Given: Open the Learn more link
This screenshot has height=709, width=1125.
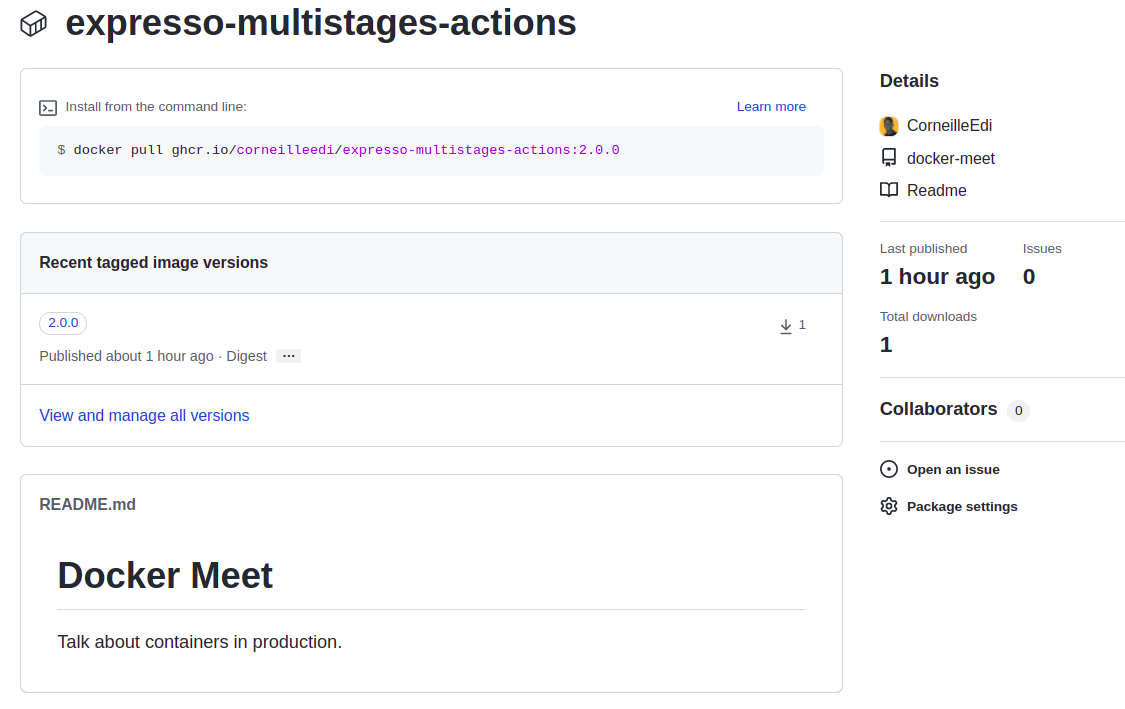Looking at the screenshot, I should 771,106.
